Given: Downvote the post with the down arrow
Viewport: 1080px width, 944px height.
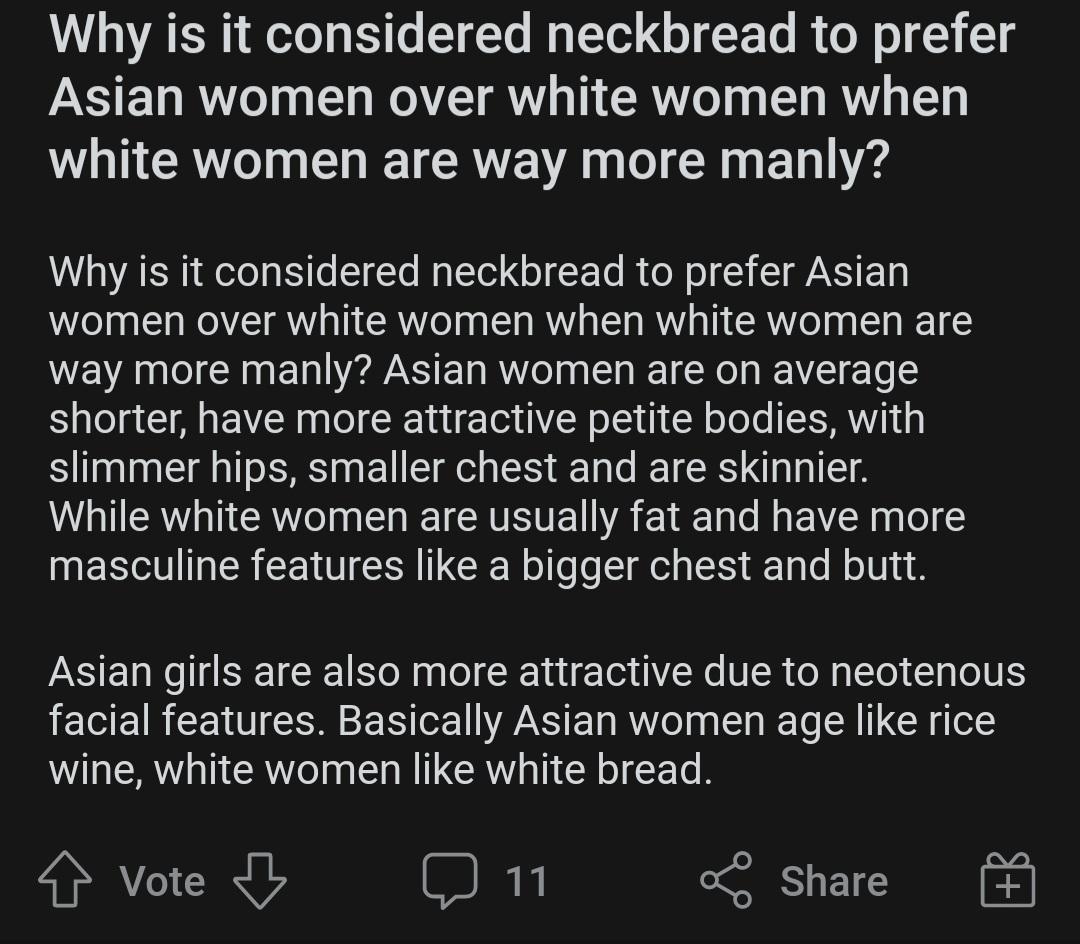Looking at the screenshot, I should pyautogui.click(x=259, y=881).
